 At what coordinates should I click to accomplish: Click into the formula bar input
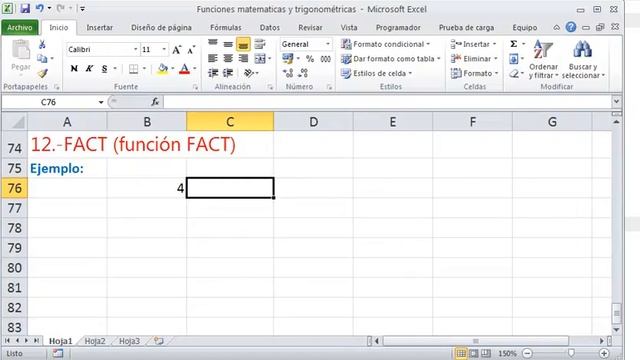pos(387,102)
